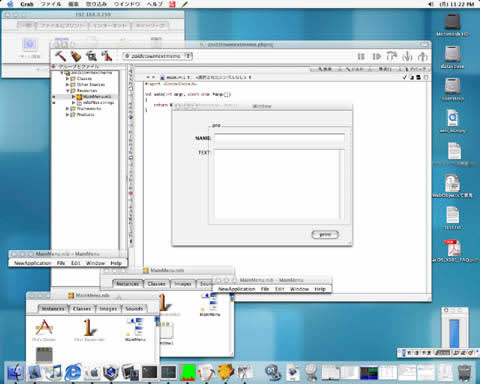Image resolution: width=480 pixels, height=384 pixels.
Task: Open Grab application menu in menu bar
Action: tap(27, 4)
